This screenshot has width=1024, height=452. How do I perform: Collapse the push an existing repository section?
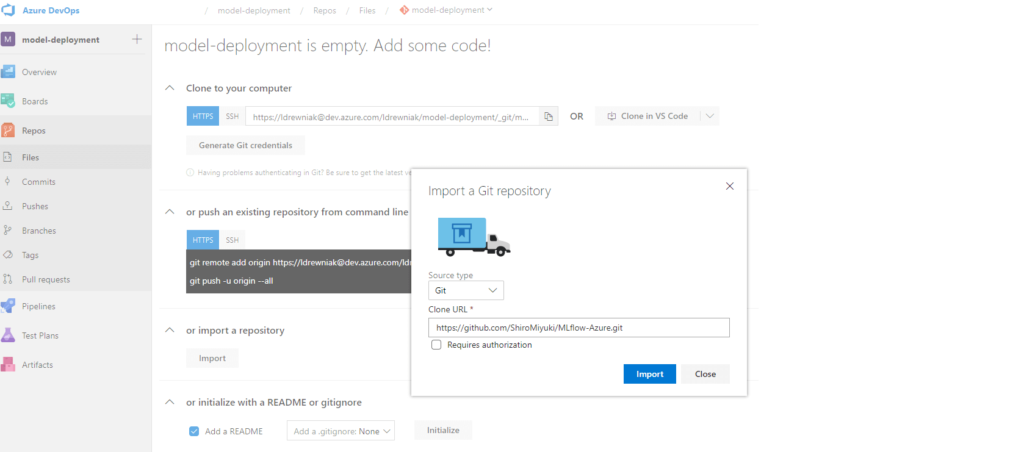click(x=170, y=212)
